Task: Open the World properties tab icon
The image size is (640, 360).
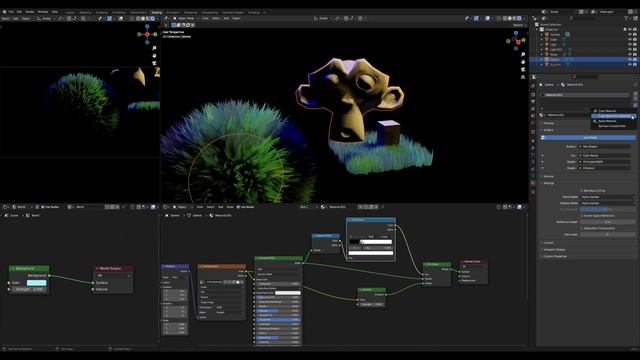Action: (x=533, y=123)
